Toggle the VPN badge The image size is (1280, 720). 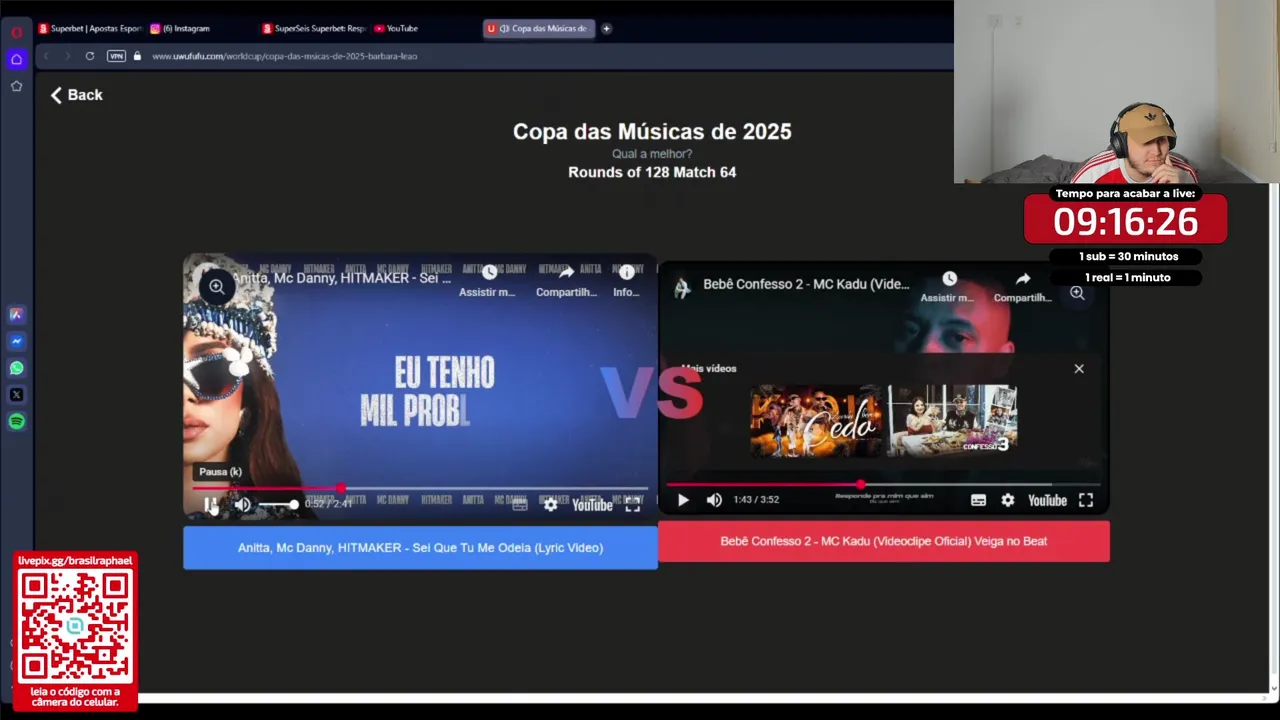point(116,56)
